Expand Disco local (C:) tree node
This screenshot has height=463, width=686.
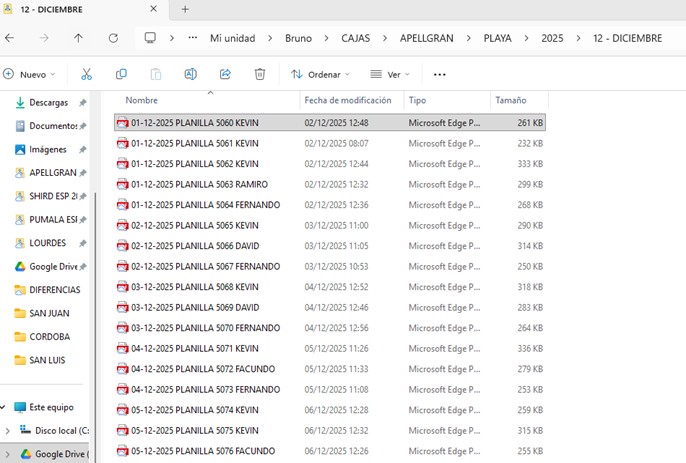(x=7, y=431)
